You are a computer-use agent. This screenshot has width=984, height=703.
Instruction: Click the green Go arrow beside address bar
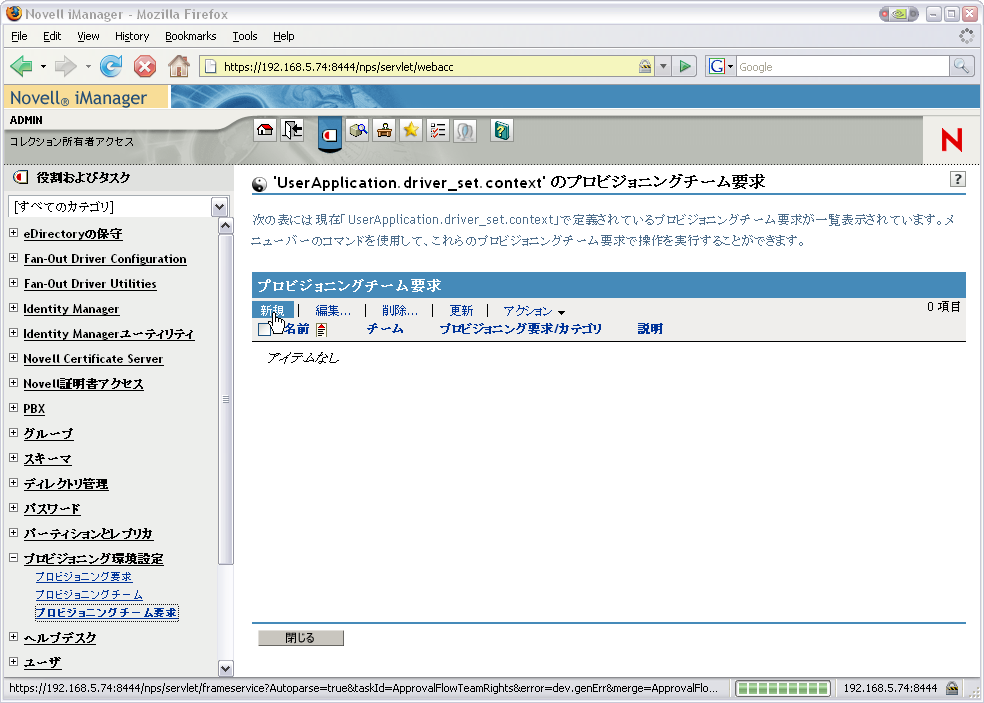click(685, 66)
